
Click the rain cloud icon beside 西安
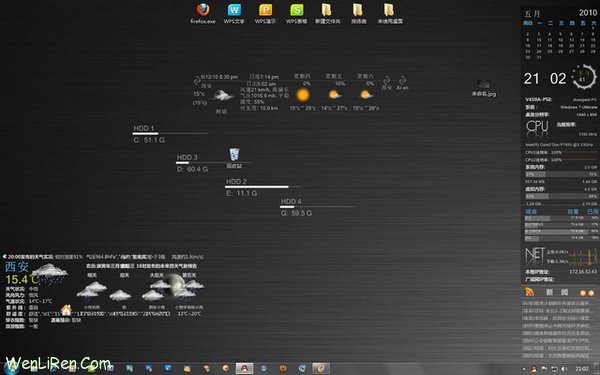50,274
